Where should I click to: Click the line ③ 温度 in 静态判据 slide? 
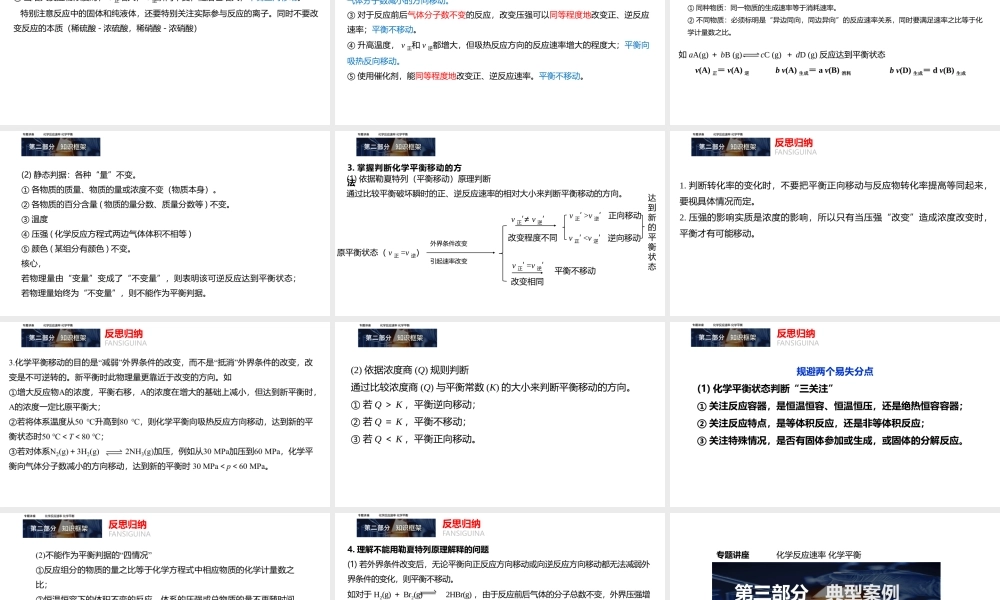[x=34, y=219]
